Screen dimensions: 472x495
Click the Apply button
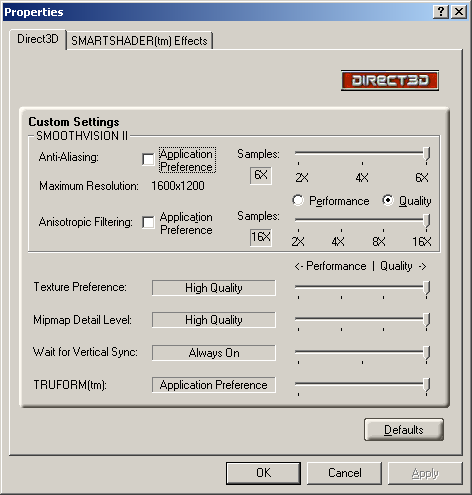click(x=425, y=473)
